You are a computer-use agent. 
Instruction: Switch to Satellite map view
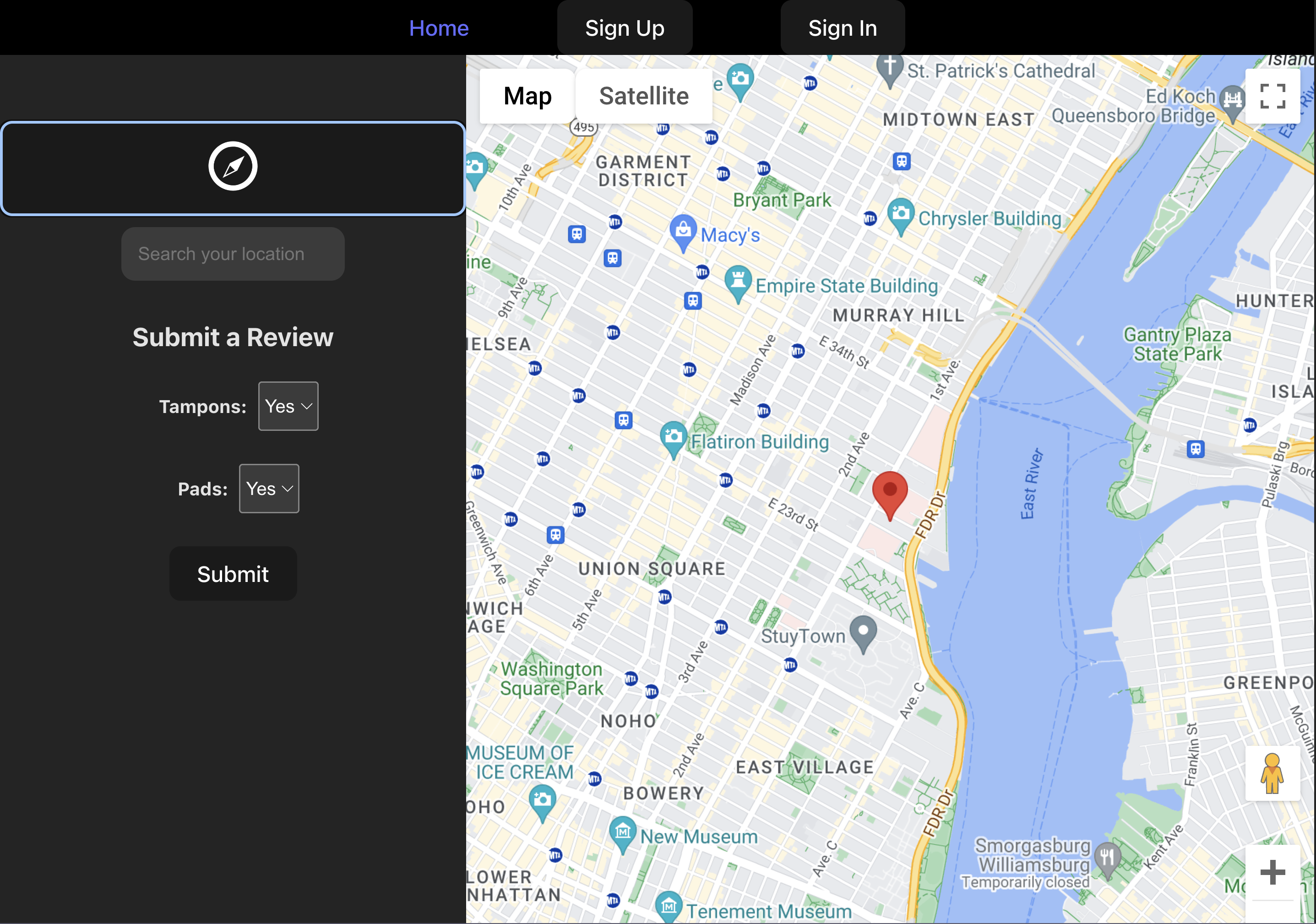tap(644, 96)
